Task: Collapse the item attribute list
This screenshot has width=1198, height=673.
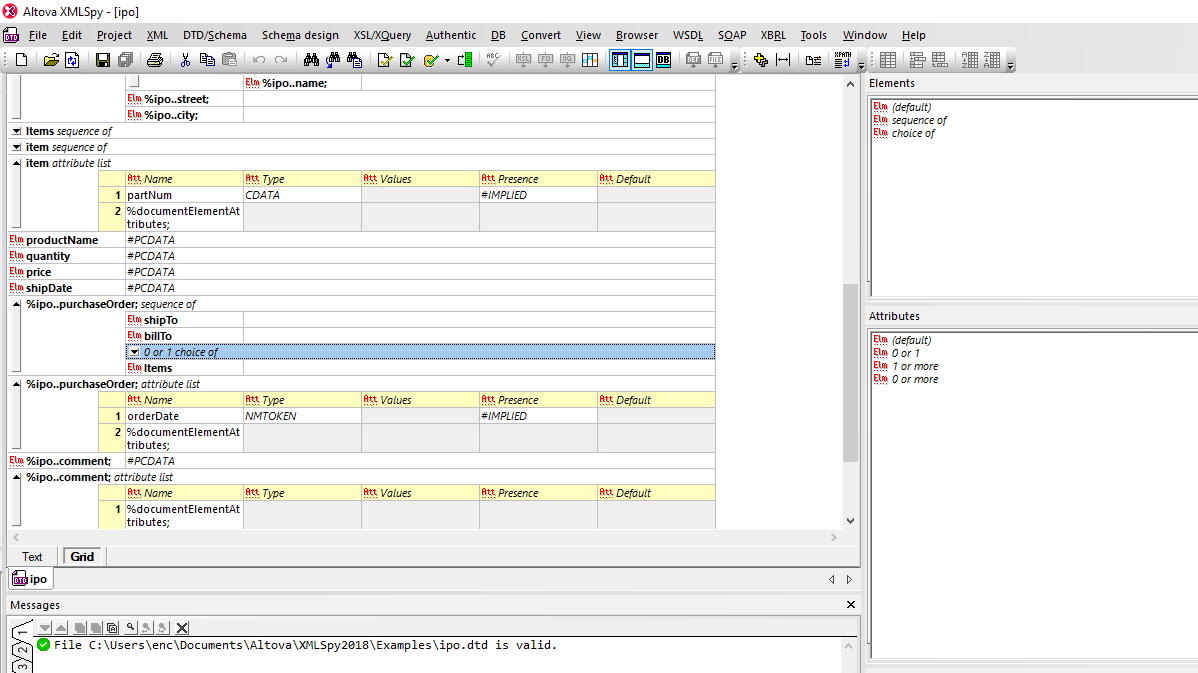Action: 16,163
